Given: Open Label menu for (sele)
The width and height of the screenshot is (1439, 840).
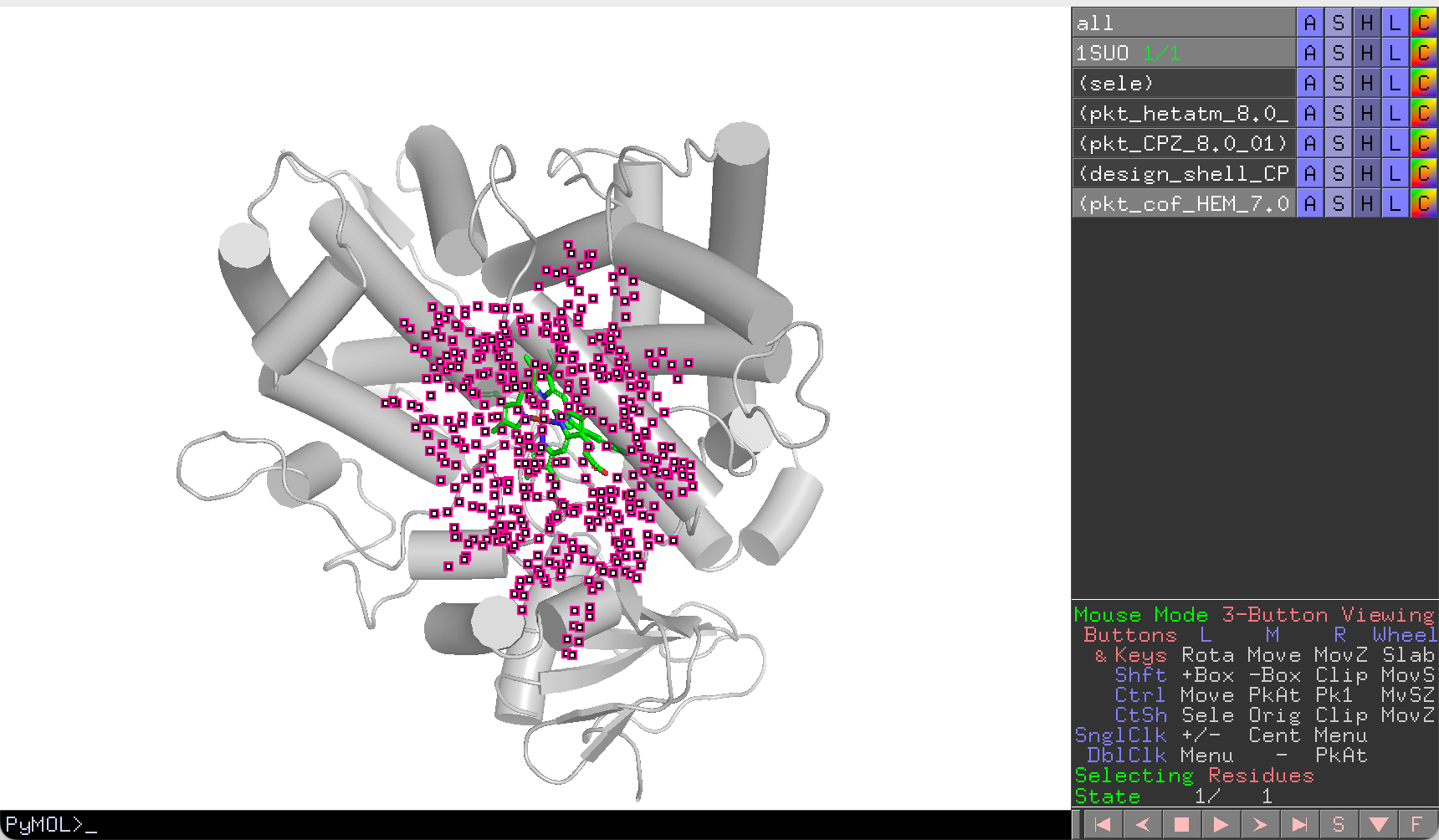Looking at the screenshot, I should pos(1395,83).
